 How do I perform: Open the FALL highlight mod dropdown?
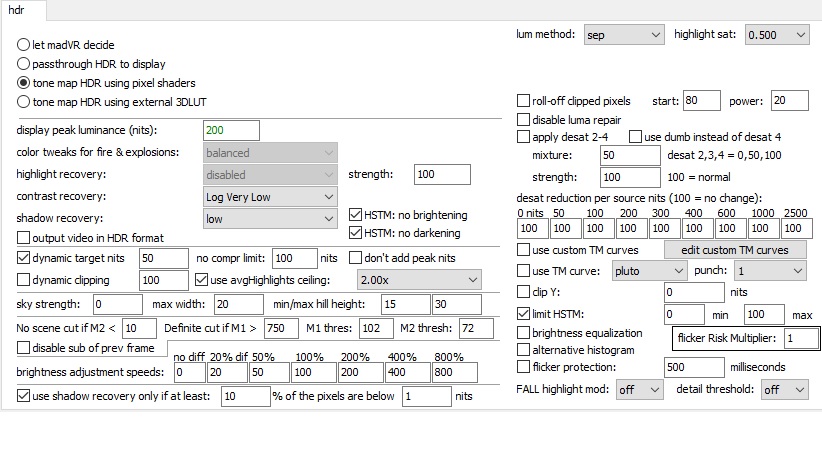[639, 390]
